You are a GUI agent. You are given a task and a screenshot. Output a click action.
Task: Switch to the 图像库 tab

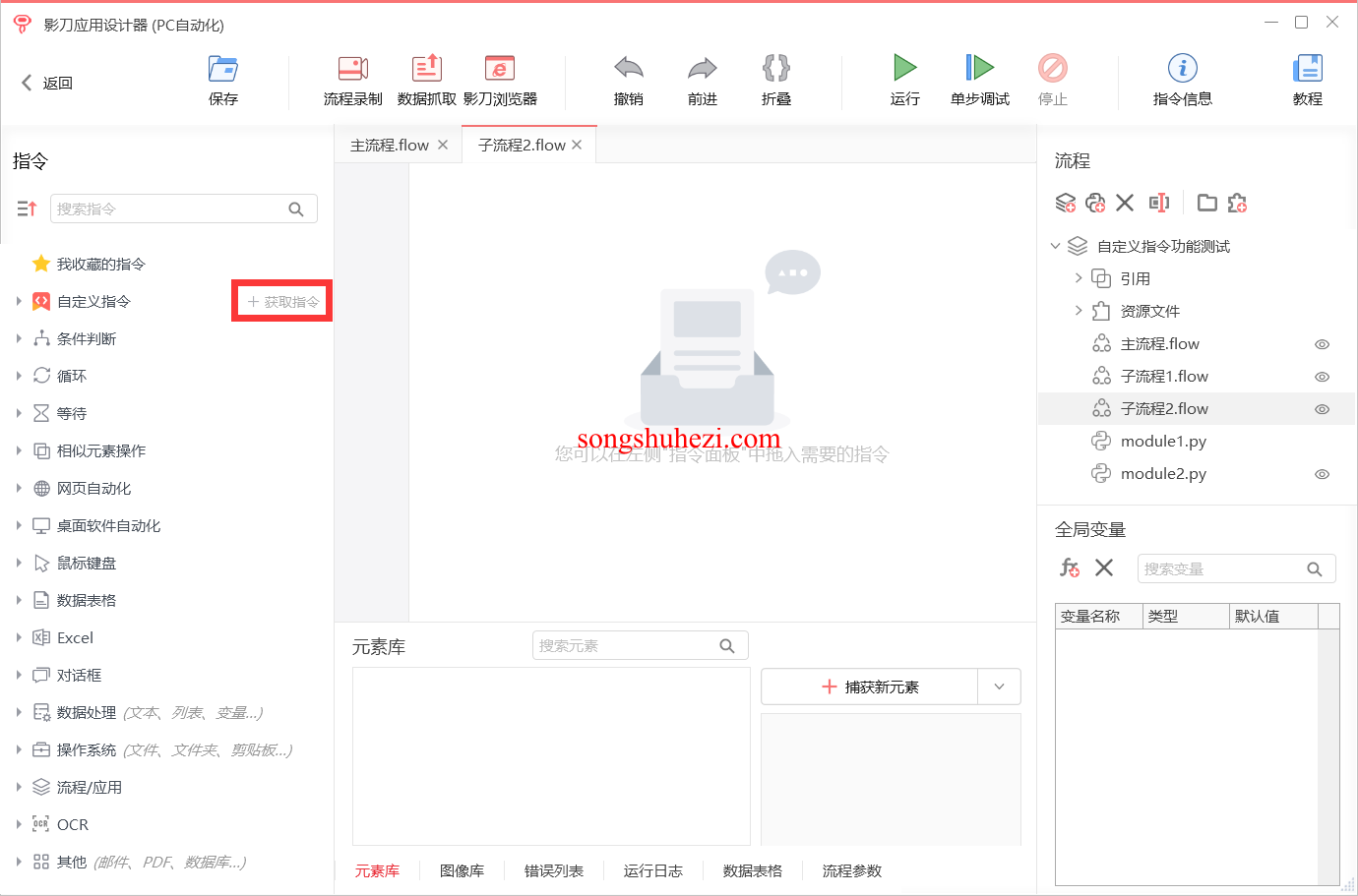coord(462,870)
